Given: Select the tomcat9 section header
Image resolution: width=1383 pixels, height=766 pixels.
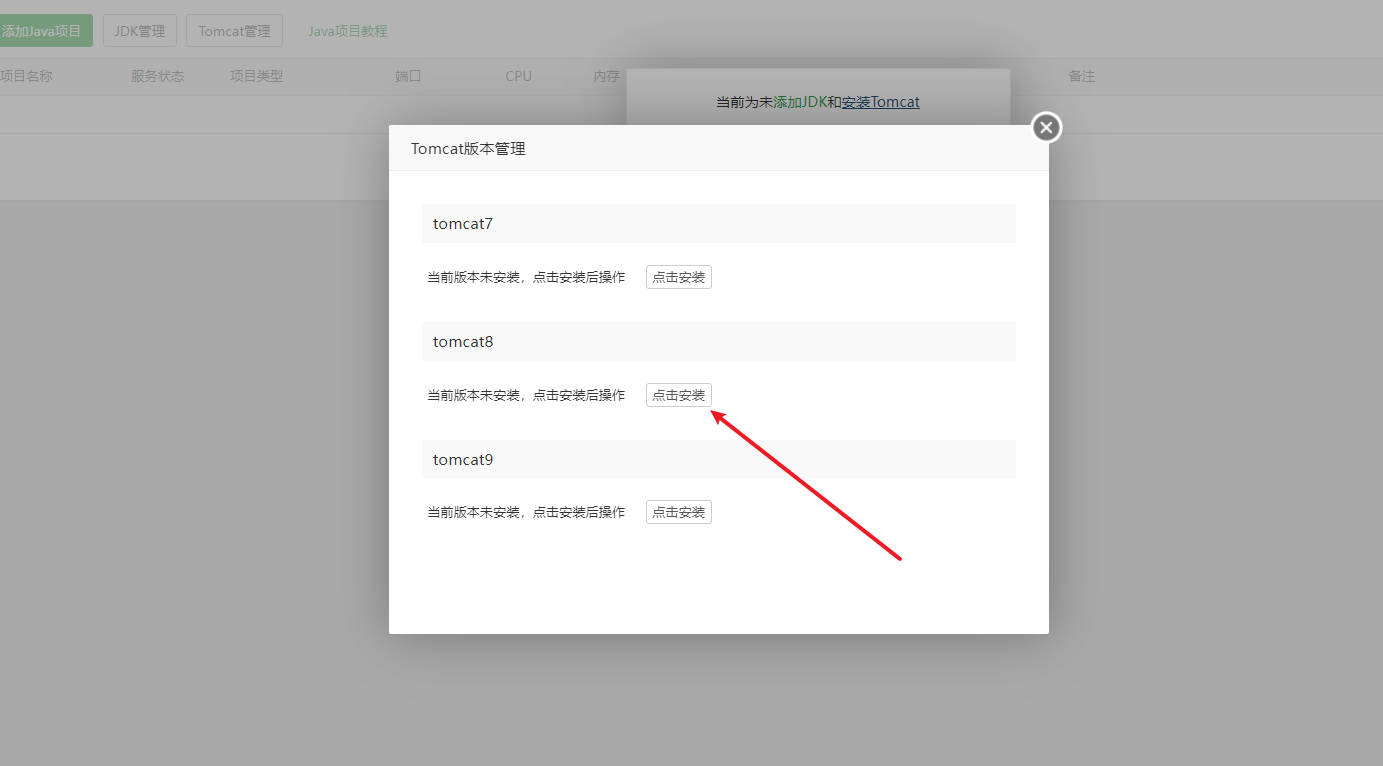Looking at the screenshot, I should coord(719,459).
